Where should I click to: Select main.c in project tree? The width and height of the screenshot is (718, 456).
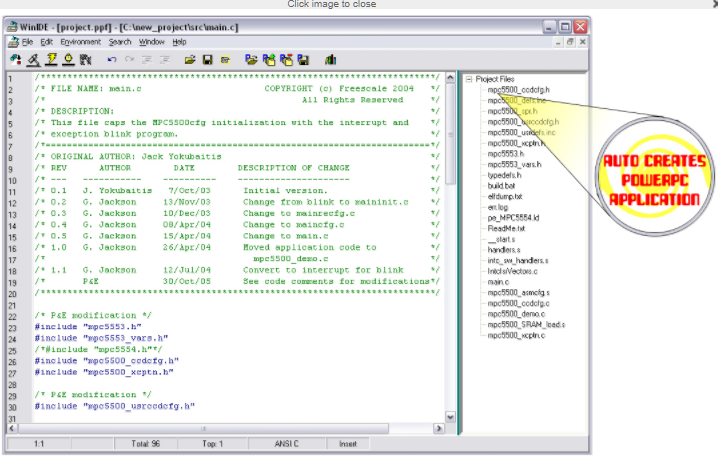click(x=498, y=282)
